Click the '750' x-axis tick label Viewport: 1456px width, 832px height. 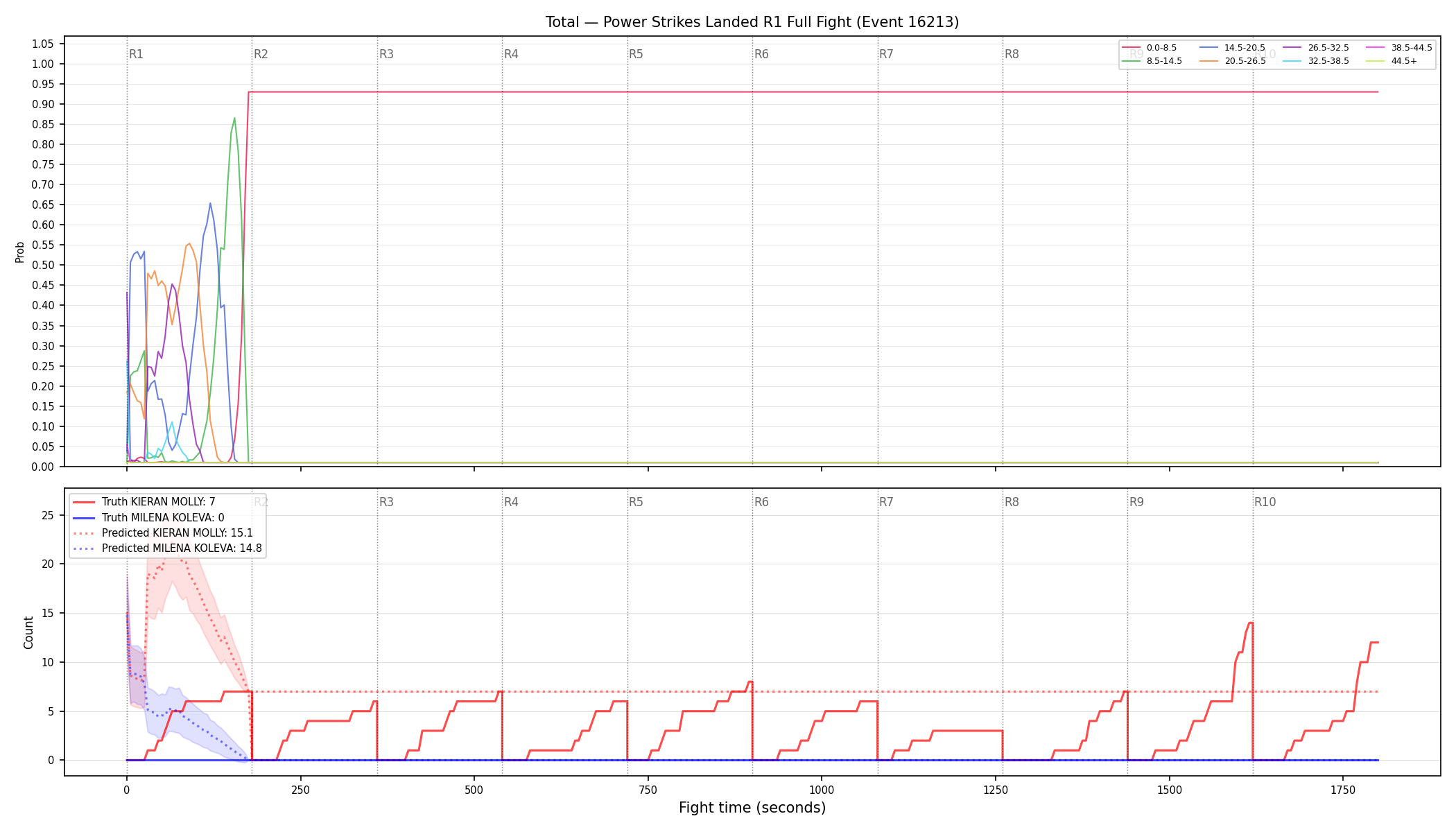[648, 790]
